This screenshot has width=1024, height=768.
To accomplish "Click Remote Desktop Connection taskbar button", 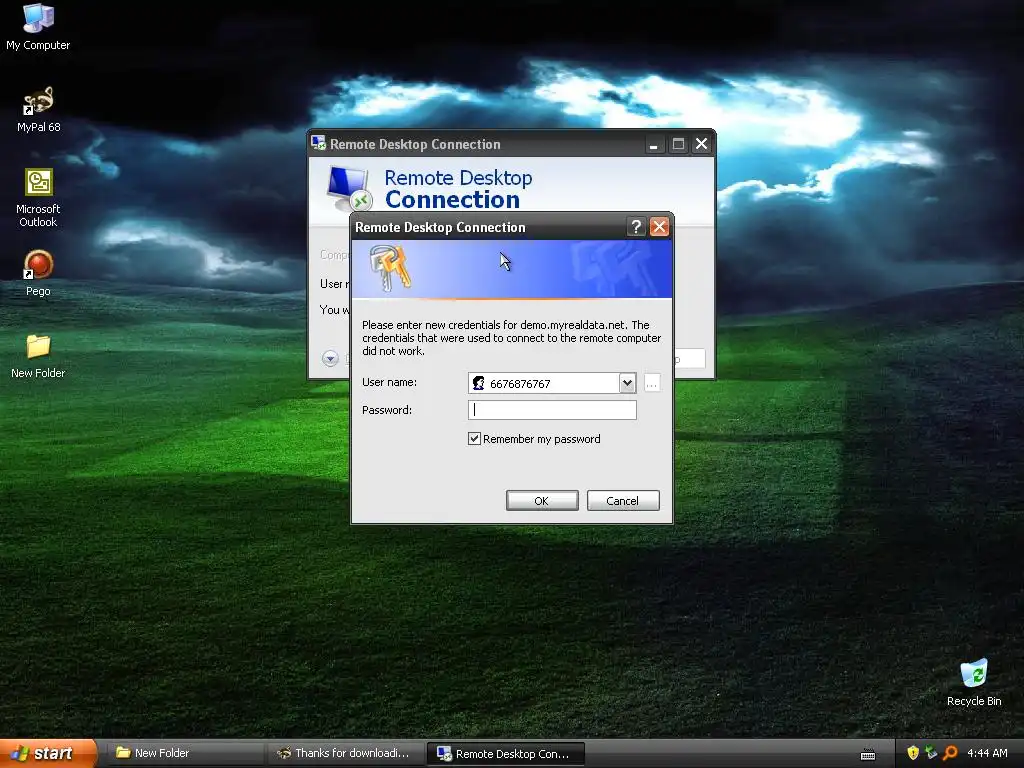I will click(505, 754).
